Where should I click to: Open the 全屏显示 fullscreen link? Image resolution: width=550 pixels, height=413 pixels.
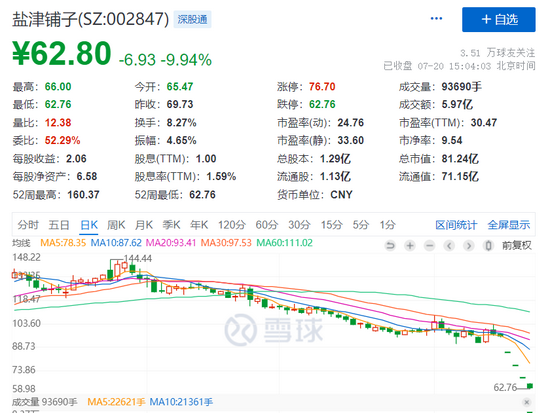[509, 225]
